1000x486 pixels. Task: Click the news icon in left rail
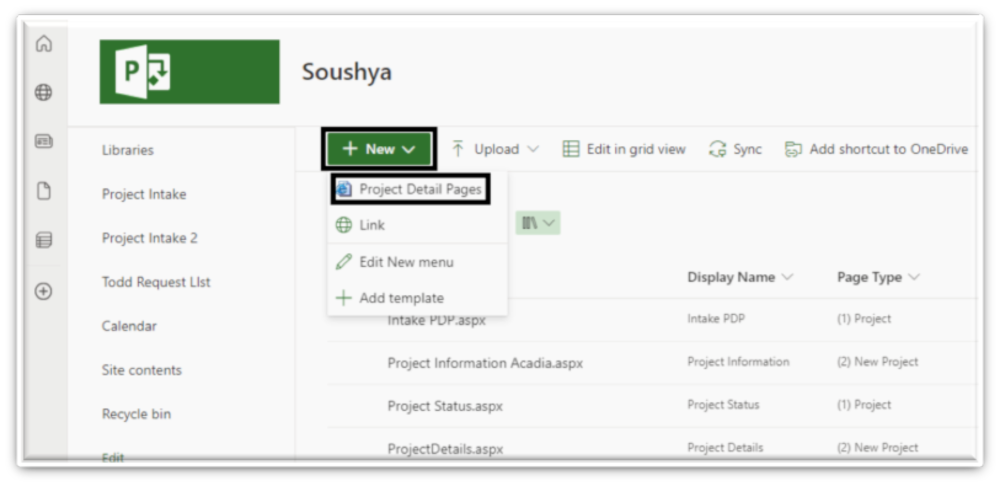[43, 146]
